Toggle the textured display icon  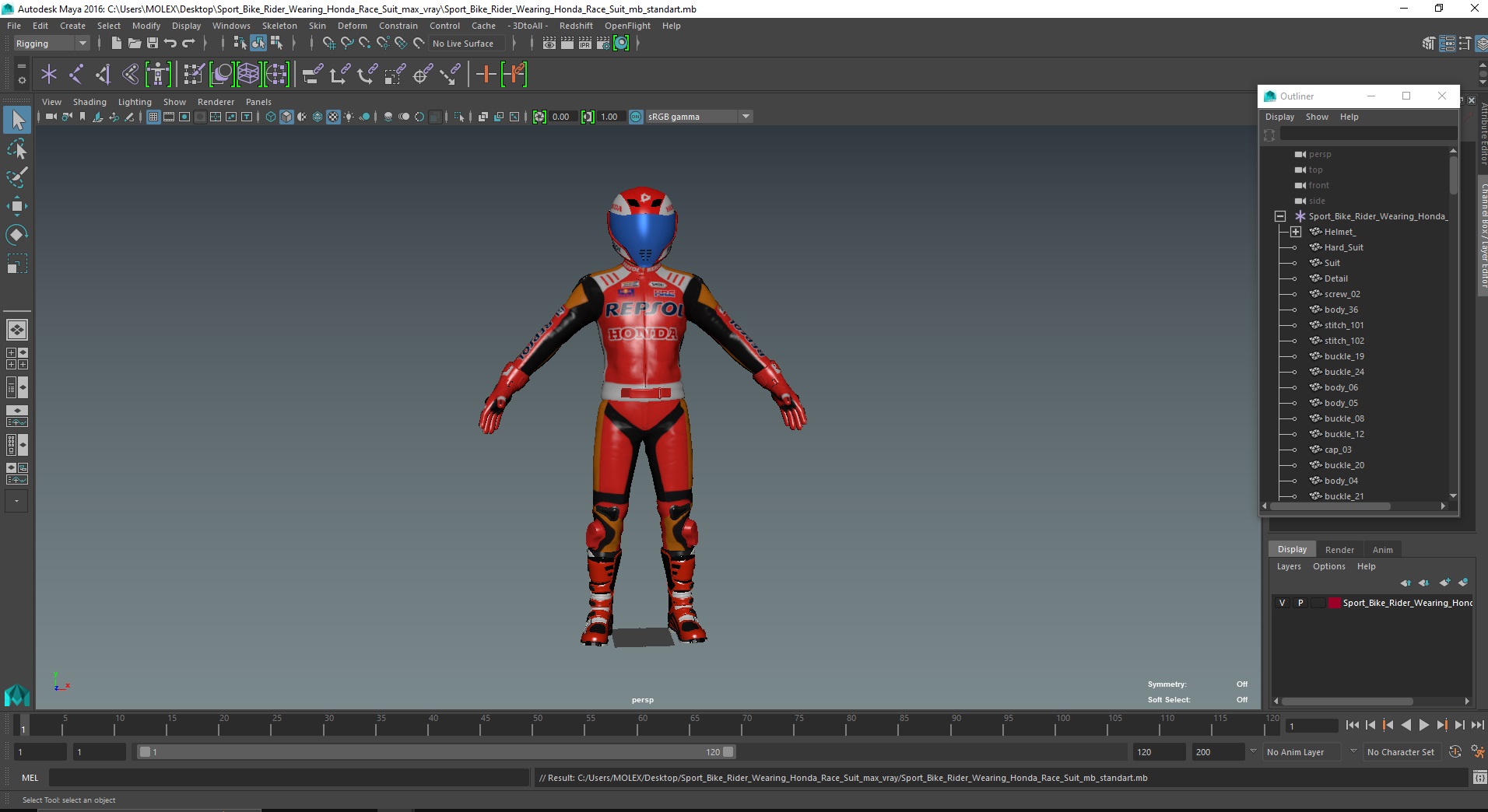(333, 117)
